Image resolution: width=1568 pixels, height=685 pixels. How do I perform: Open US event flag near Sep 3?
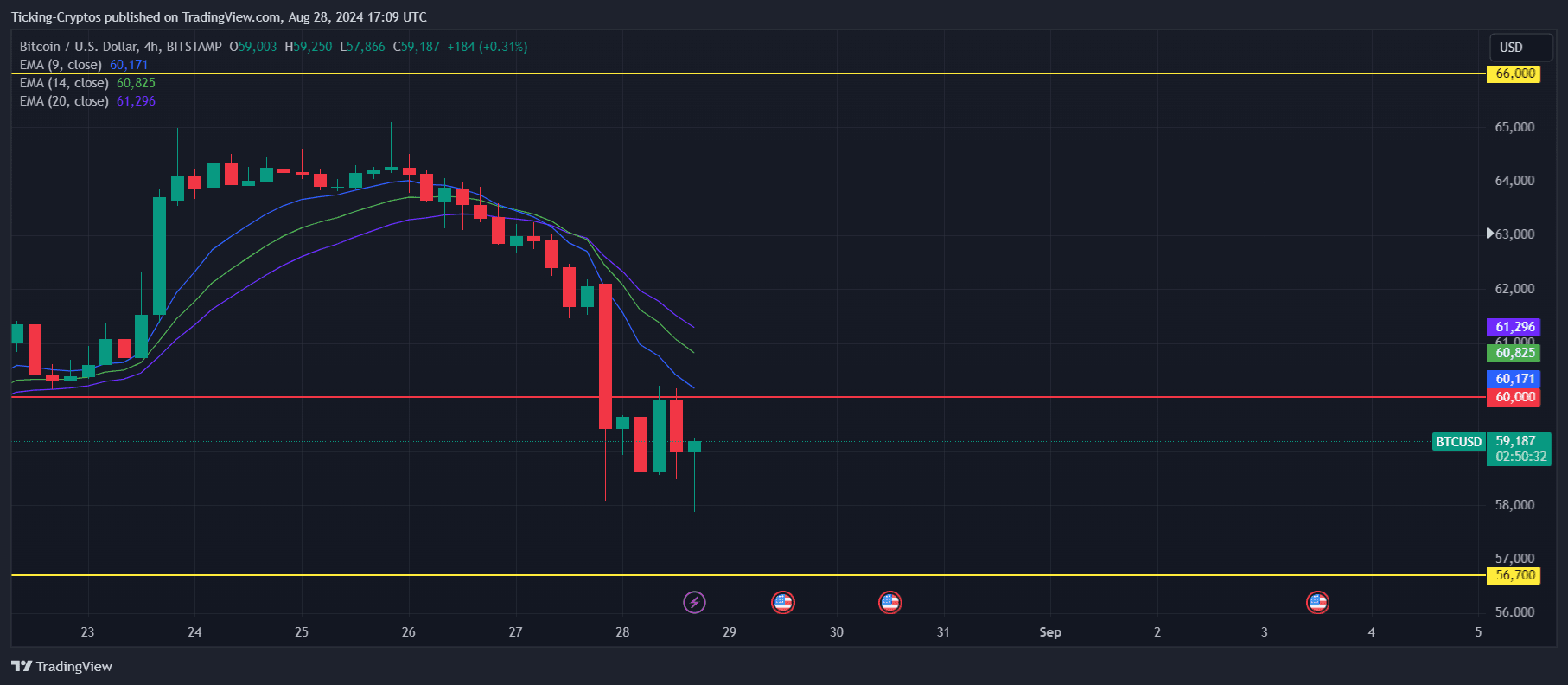tap(1317, 602)
